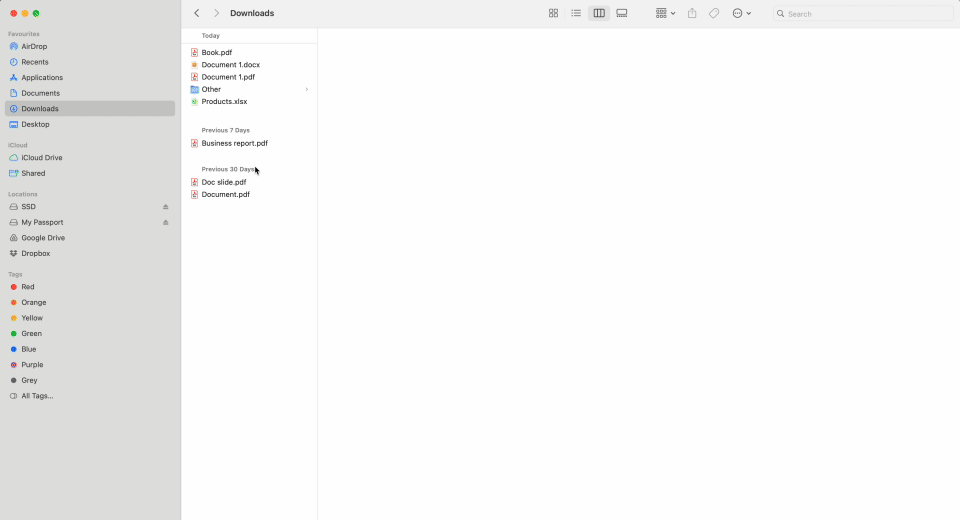This screenshot has width=960, height=520.
Task: Open the group-by options dropdown
Action: [666, 13]
